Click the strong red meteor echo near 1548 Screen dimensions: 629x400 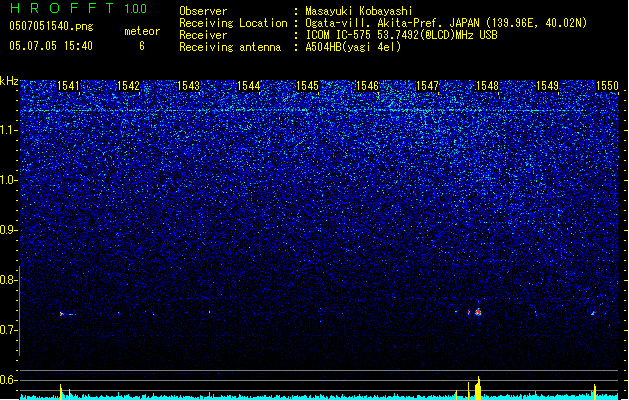pos(478,312)
